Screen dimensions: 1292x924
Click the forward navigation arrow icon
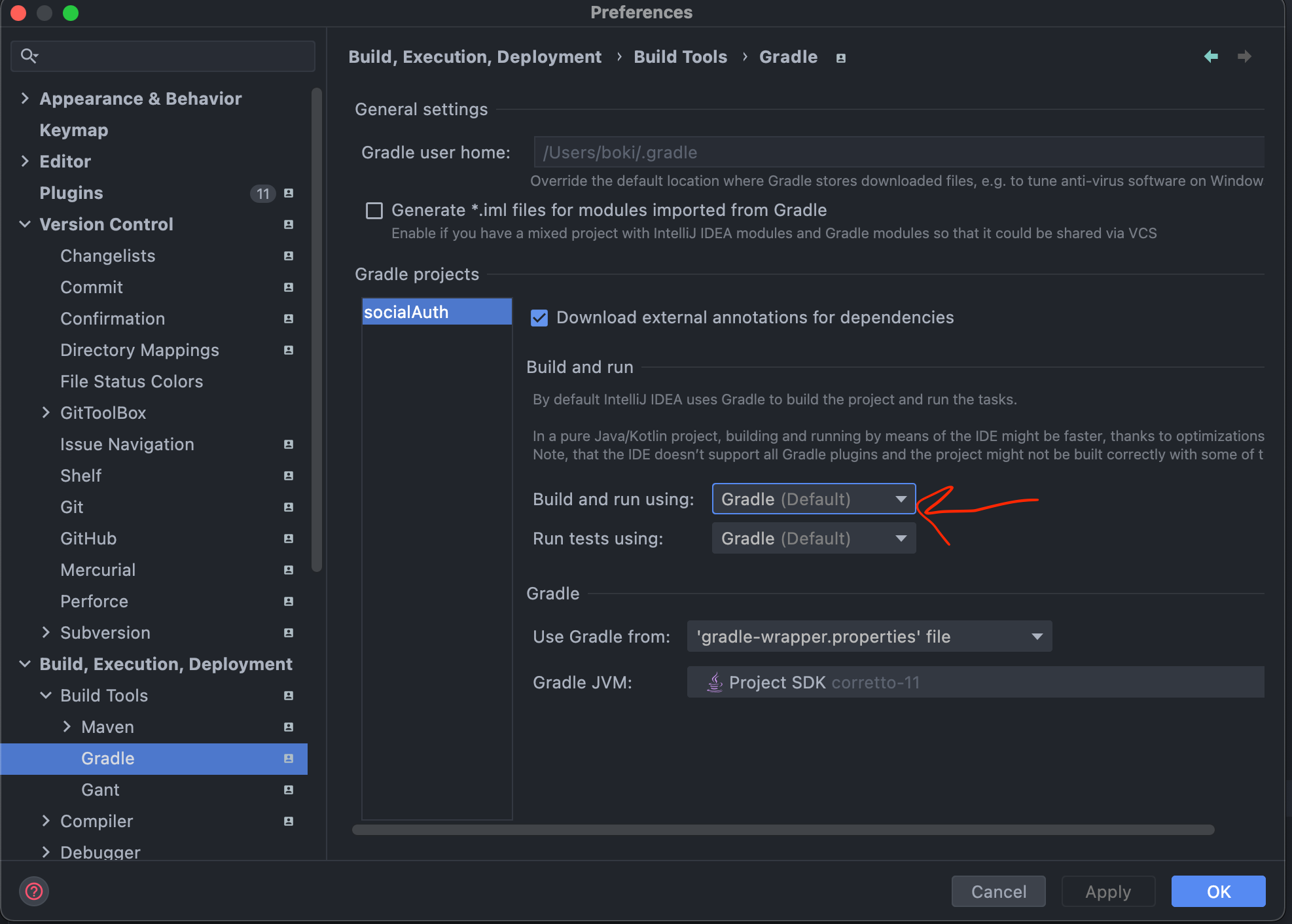tap(1244, 57)
